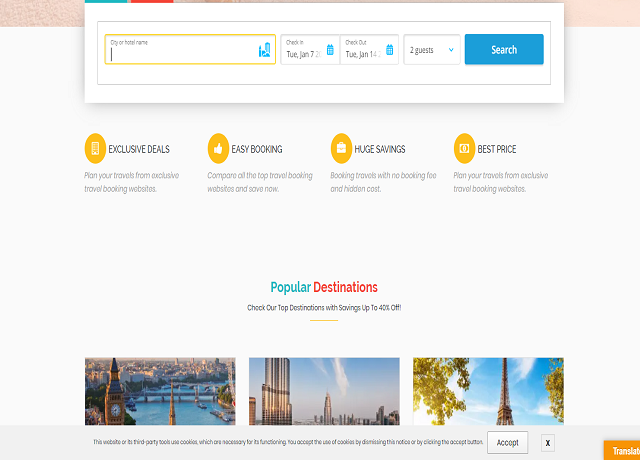The image size is (640, 460).
Task: Click the Easy Booking thumbs-up icon
Action: (218, 149)
